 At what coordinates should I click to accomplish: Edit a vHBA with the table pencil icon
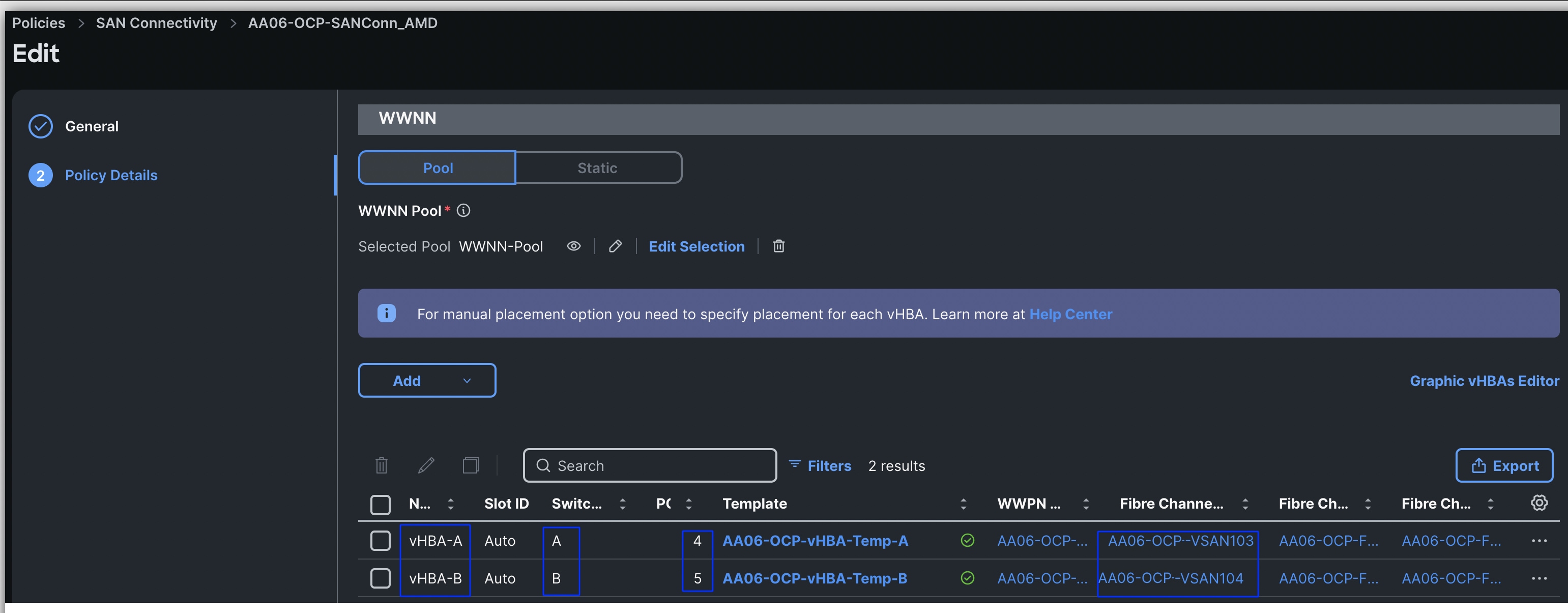[426, 465]
